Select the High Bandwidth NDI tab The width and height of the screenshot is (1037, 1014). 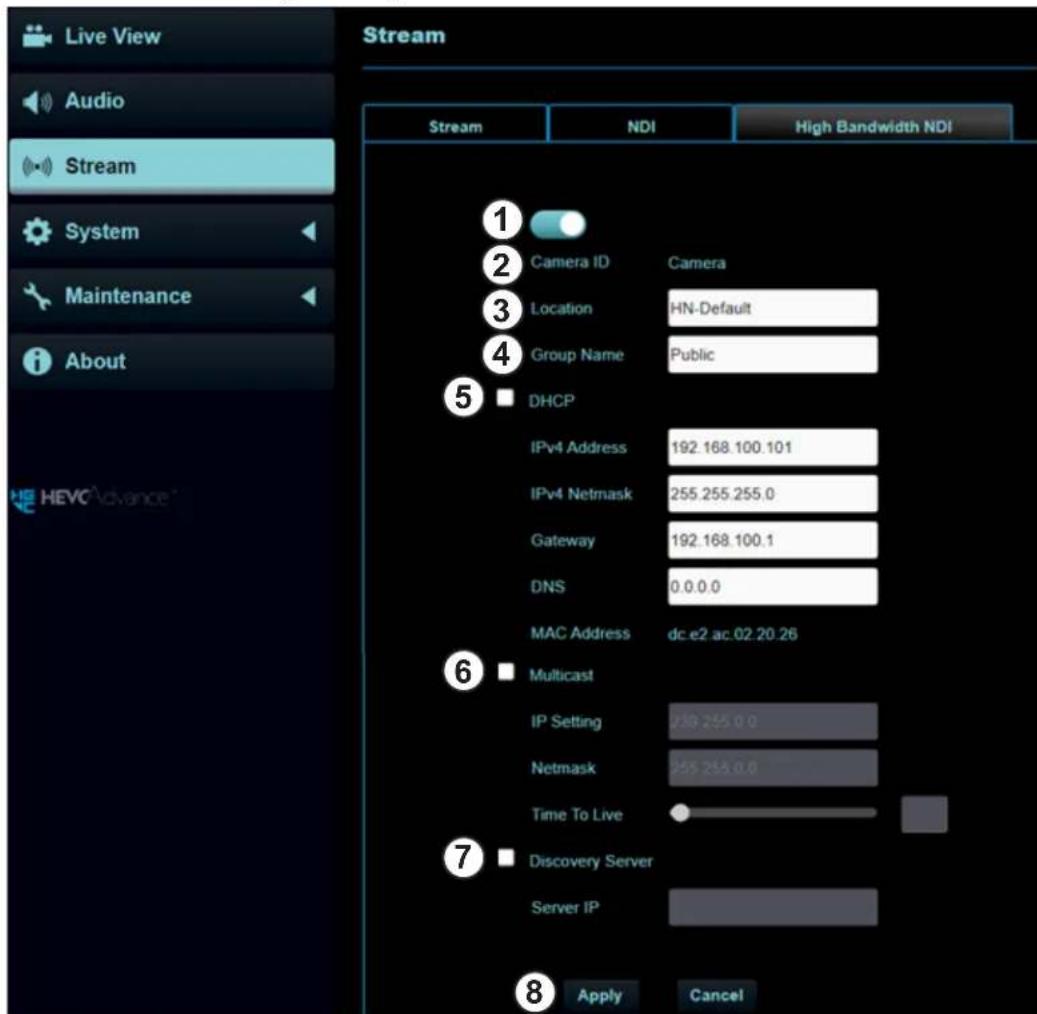873,124
